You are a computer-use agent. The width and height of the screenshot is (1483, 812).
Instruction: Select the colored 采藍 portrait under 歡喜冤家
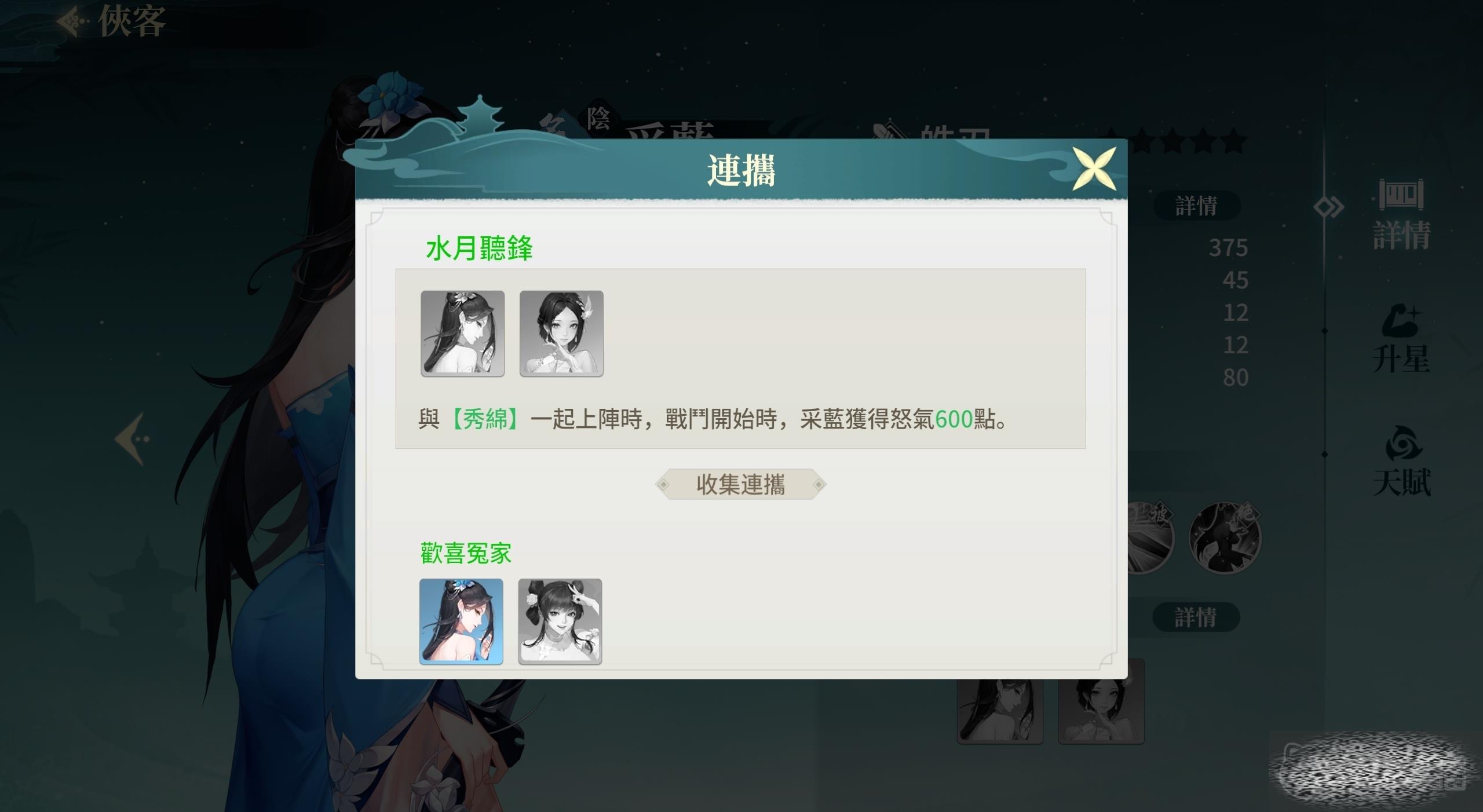pos(461,621)
